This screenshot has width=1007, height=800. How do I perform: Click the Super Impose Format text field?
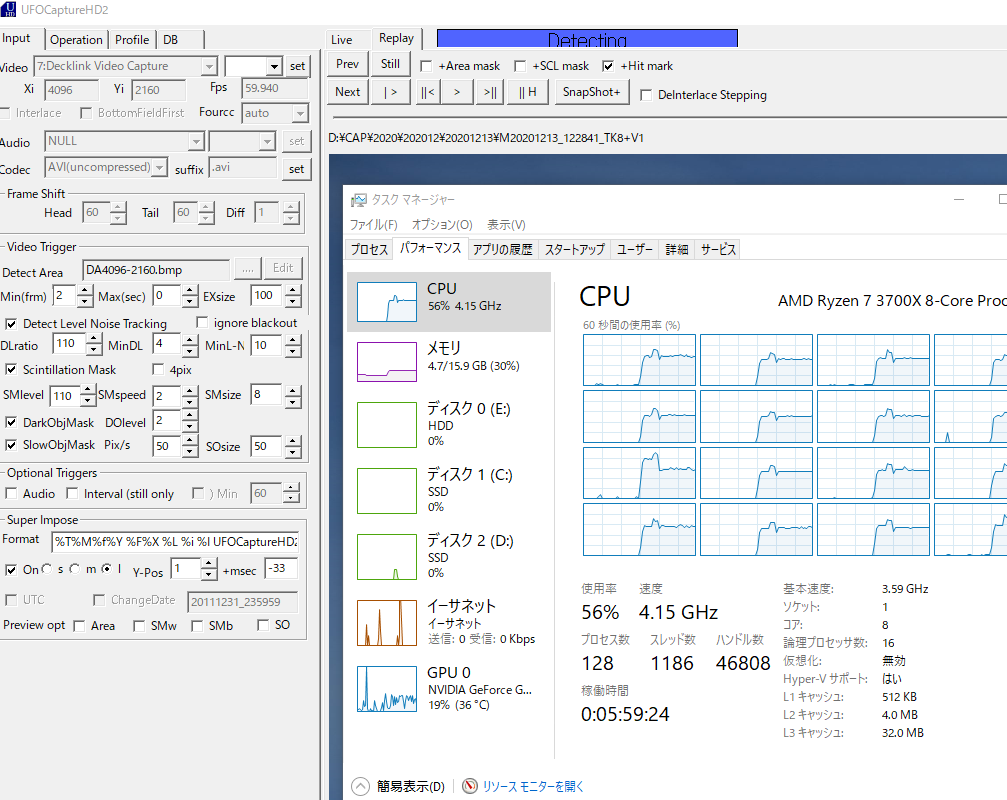pos(175,541)
